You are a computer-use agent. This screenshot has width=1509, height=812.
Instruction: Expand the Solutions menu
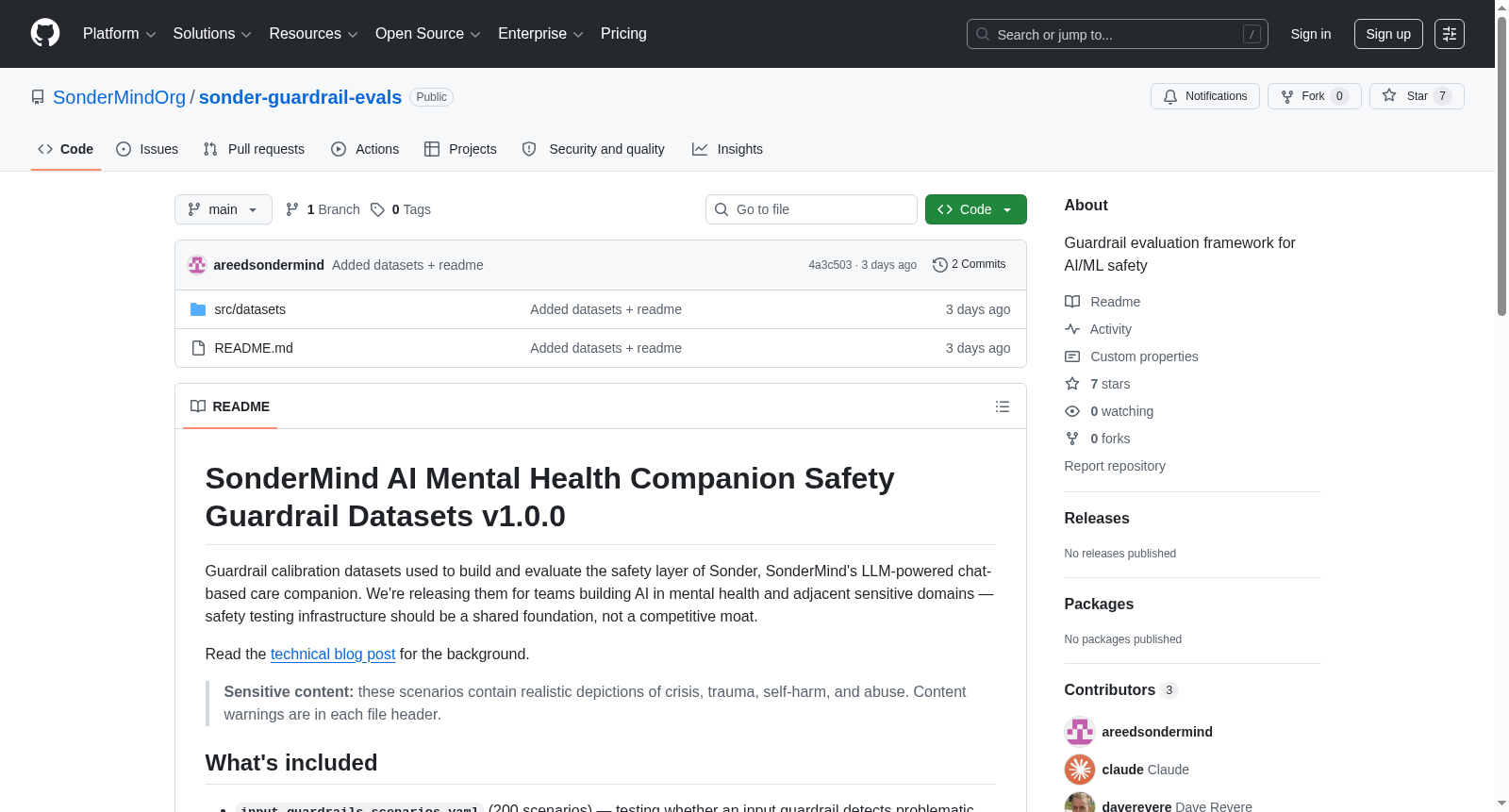tap(212, 34)
